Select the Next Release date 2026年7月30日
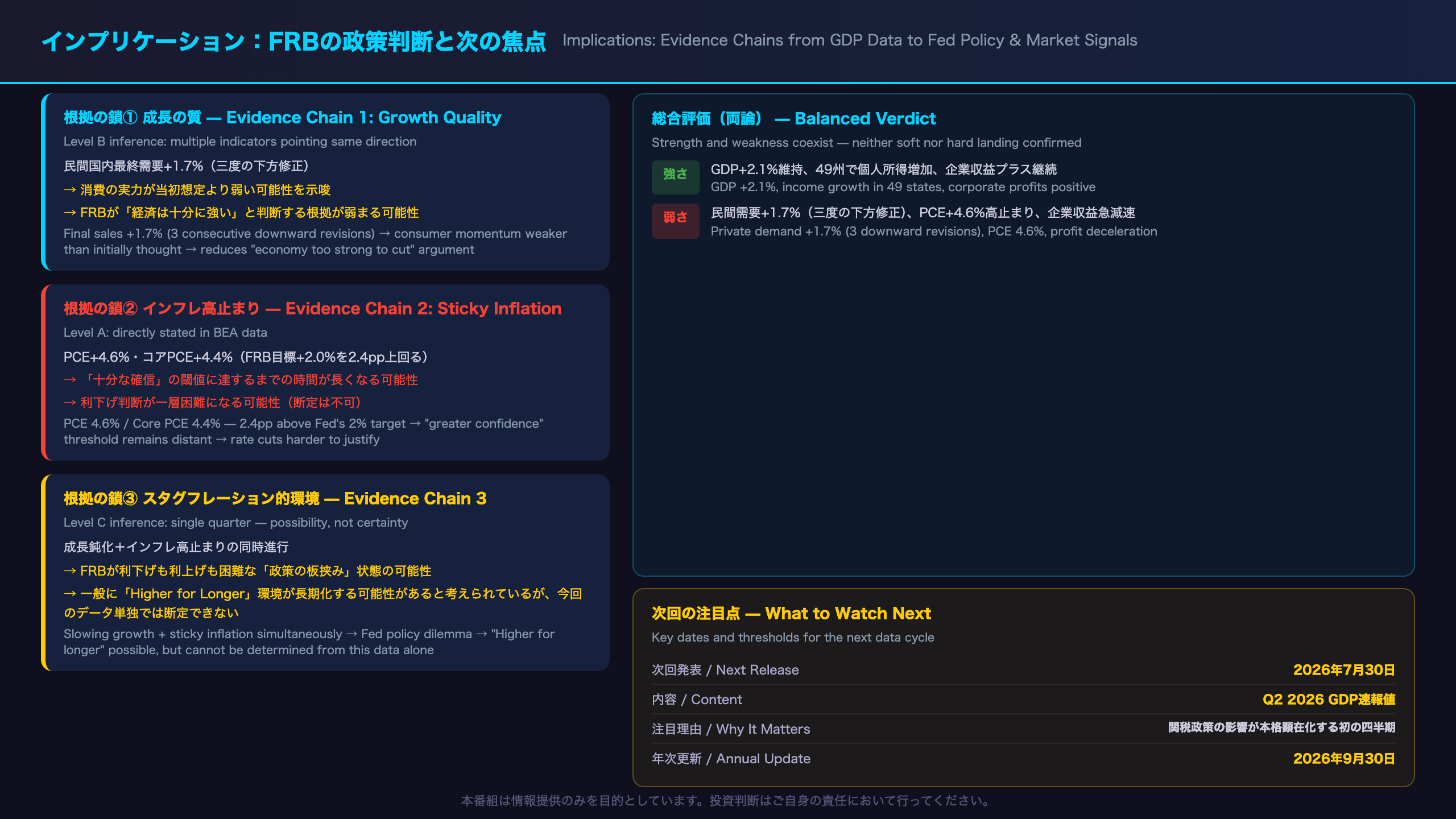Screen dimensions: 1456x819 point(1344,670)
